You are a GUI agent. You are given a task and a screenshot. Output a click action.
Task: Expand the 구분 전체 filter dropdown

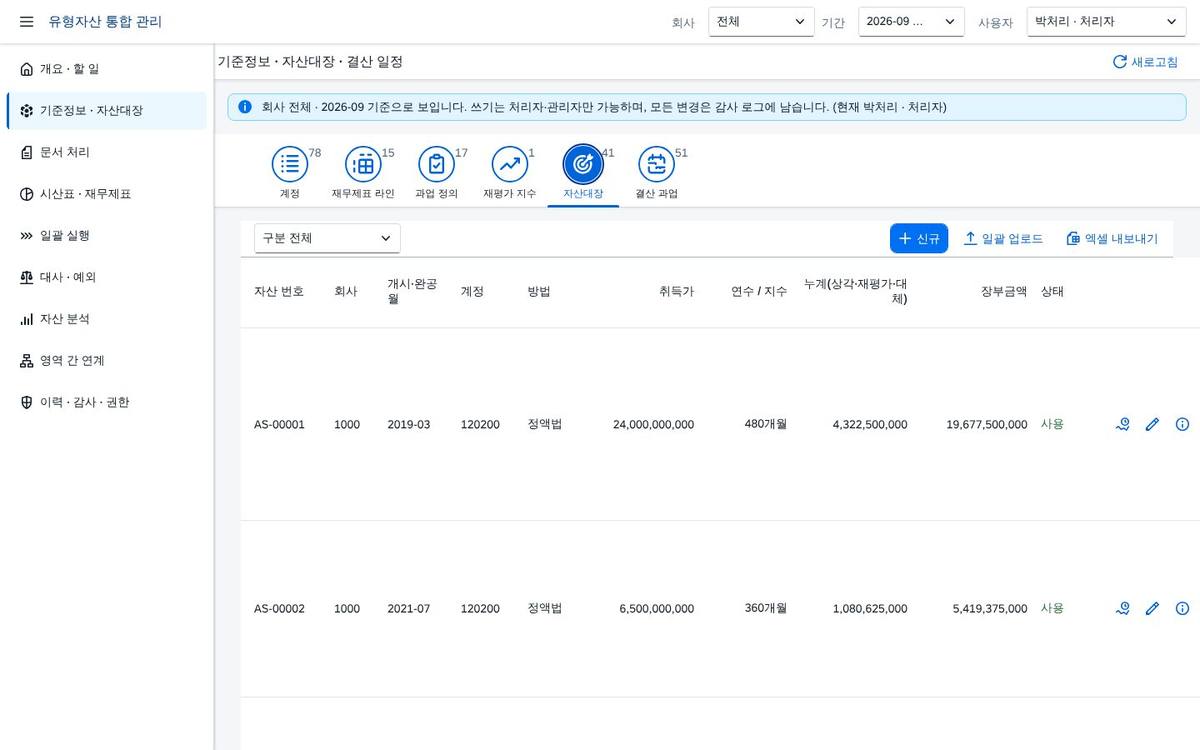(x=327, y=238)
